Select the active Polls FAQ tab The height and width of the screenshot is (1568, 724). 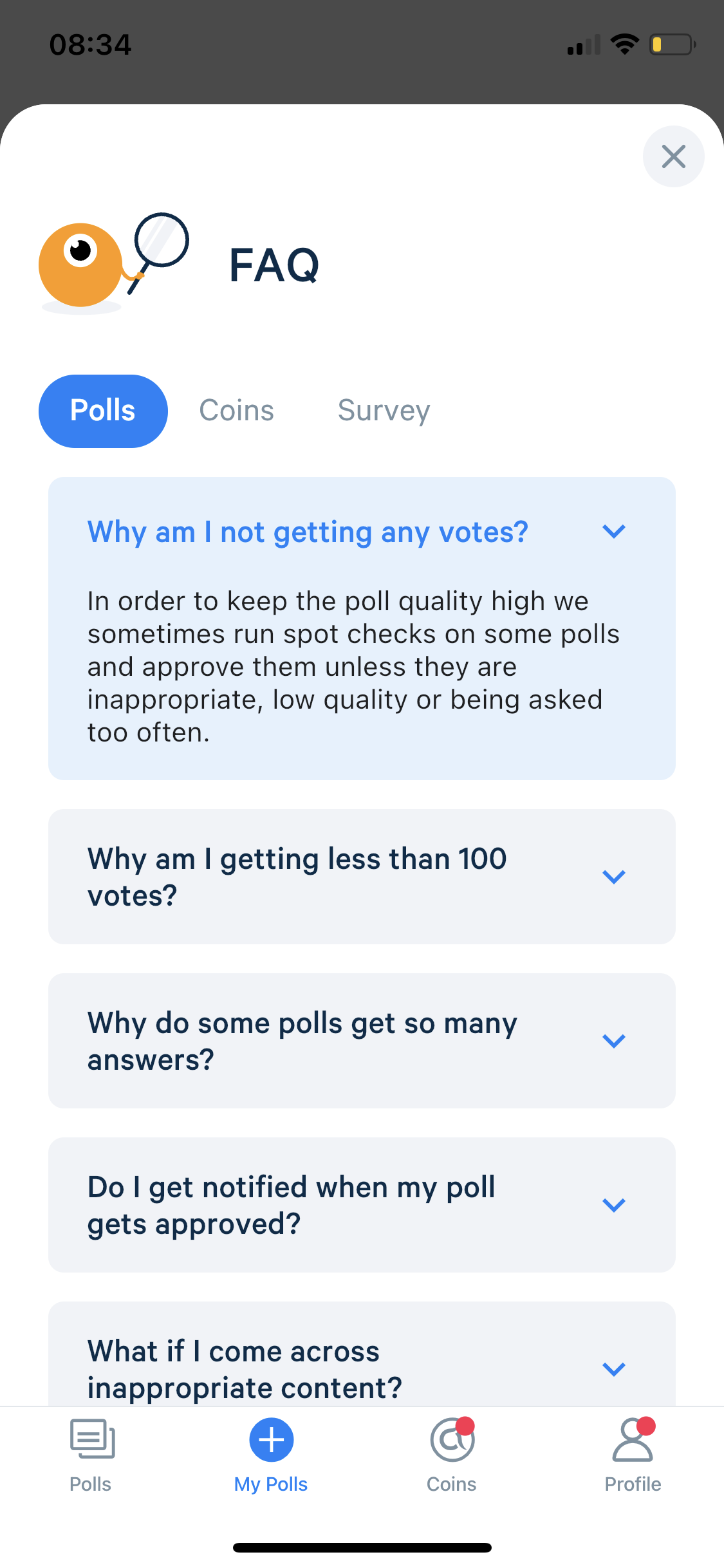pos(103,410)
